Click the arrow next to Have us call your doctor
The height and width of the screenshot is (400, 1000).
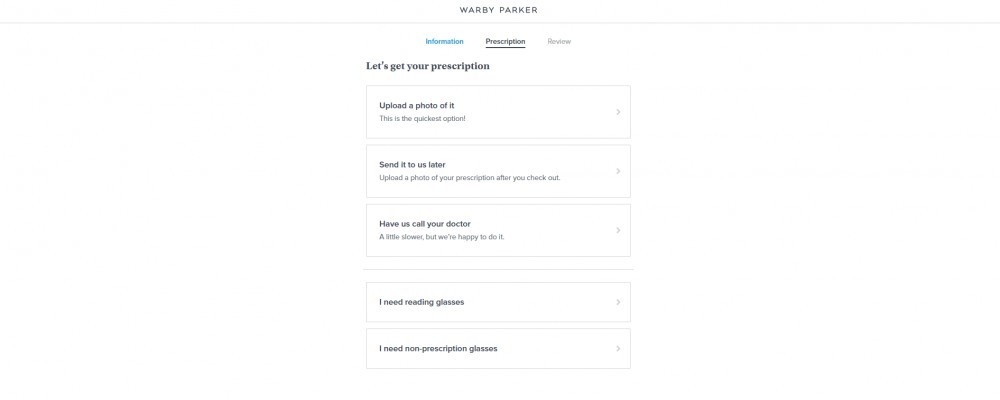(x=618, y=230)
